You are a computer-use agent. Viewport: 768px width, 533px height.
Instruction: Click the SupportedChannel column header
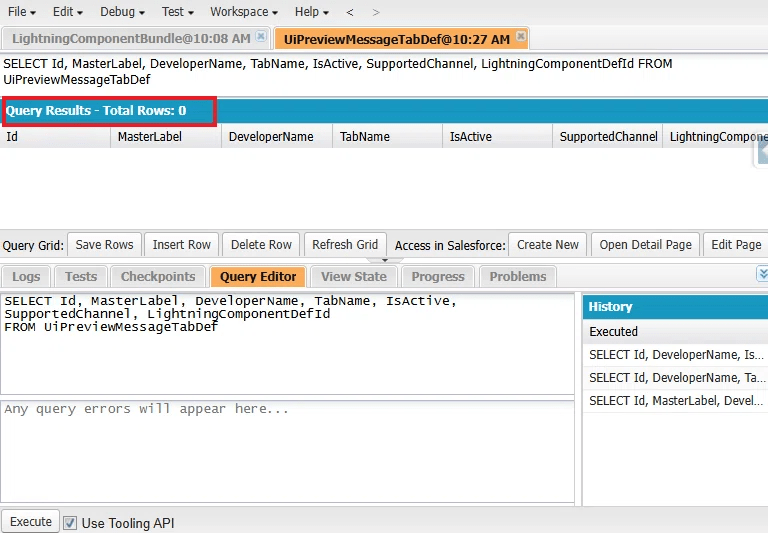click(x=608, y=136)
